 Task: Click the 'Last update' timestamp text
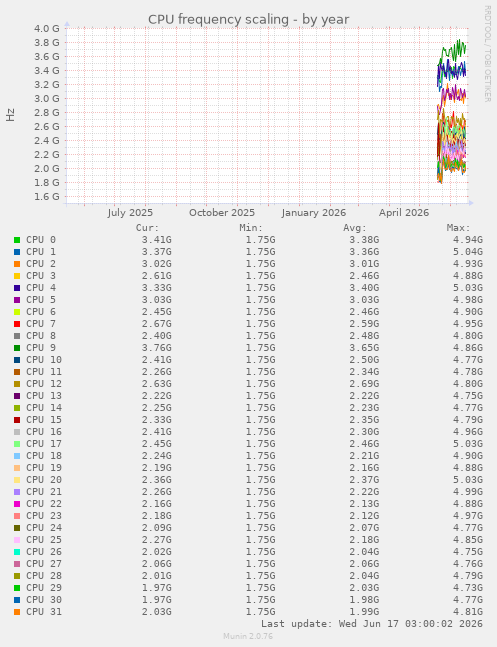pyautogui.click(x=372, y=623)
